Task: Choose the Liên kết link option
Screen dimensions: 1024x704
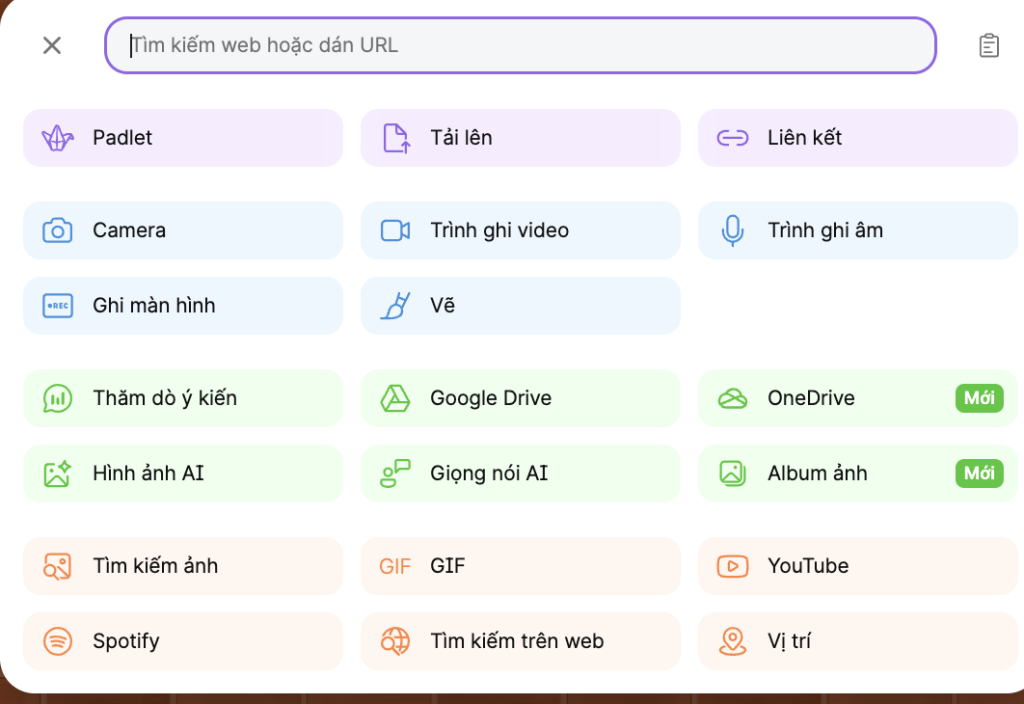Action: [x=857, y=138]
